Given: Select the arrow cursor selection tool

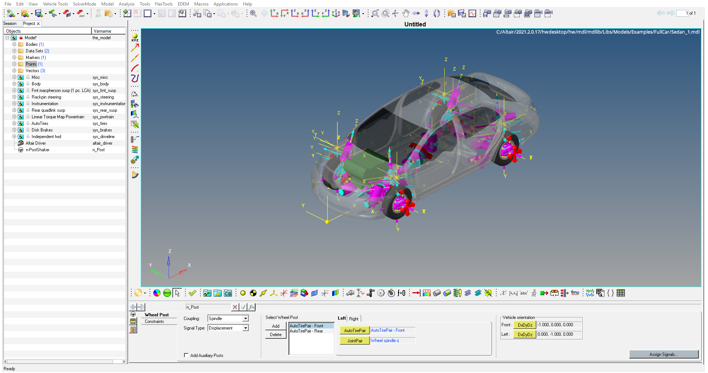Looking at the screenshot, I should [177, 293].
